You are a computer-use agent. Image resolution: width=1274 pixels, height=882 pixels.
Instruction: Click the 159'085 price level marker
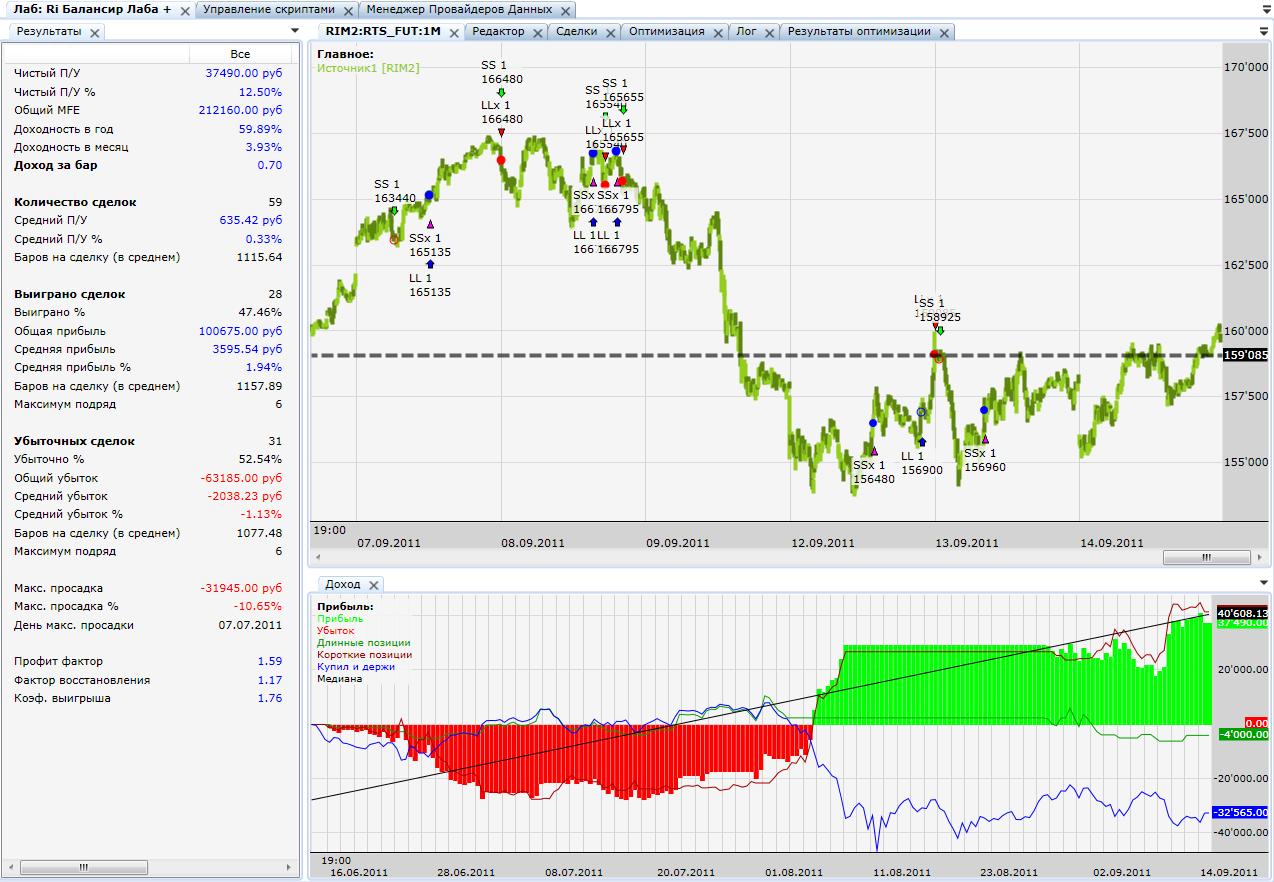pyautogui.click(x=1245, y=355)
